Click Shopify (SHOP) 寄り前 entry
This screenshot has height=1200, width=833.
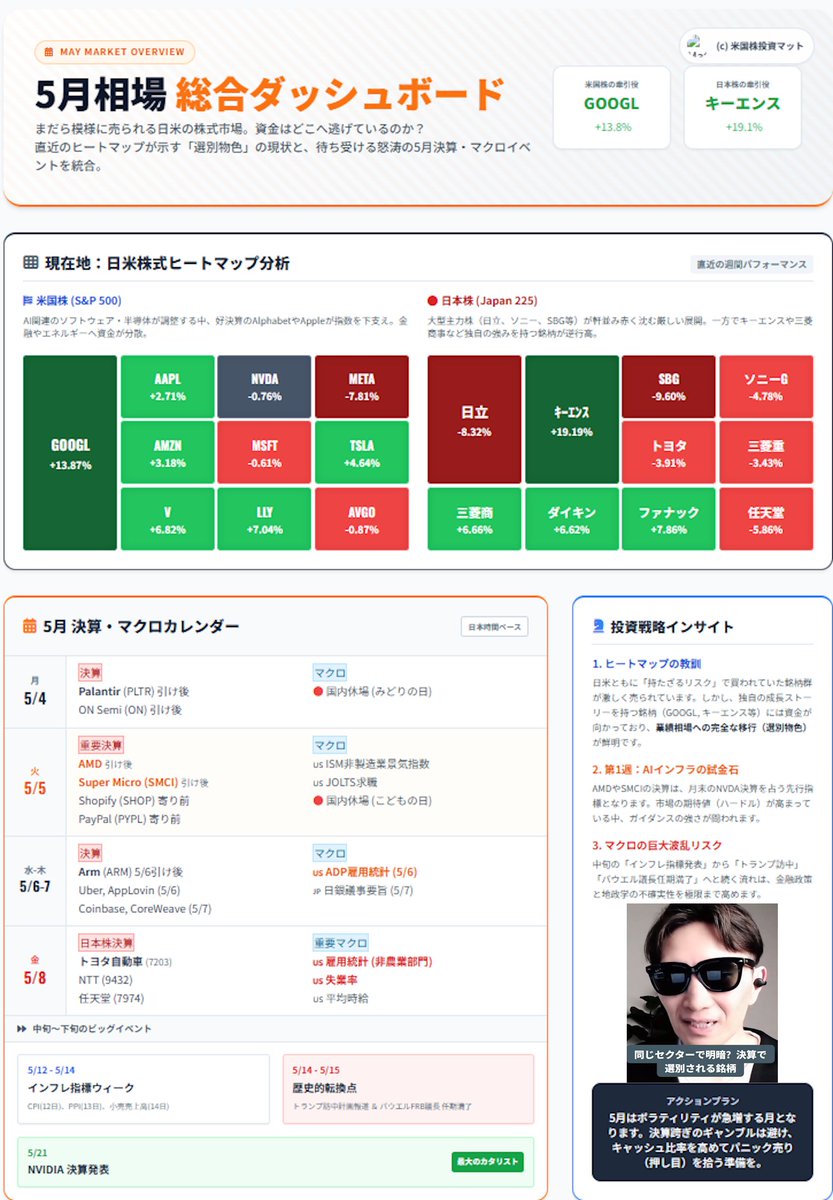(134, 800)
